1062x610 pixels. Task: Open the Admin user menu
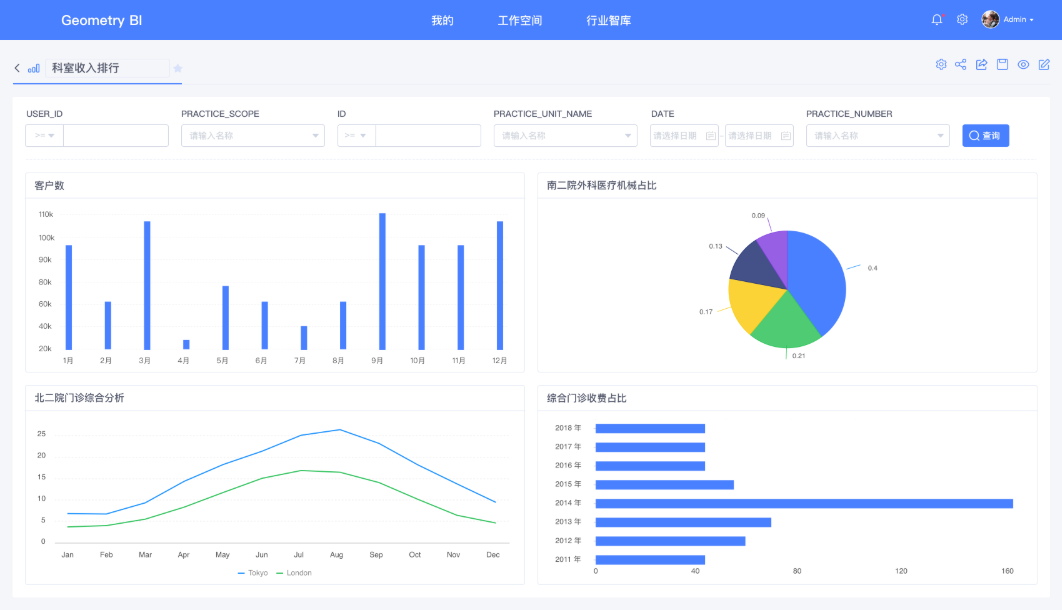click(x=1008, y=20)
